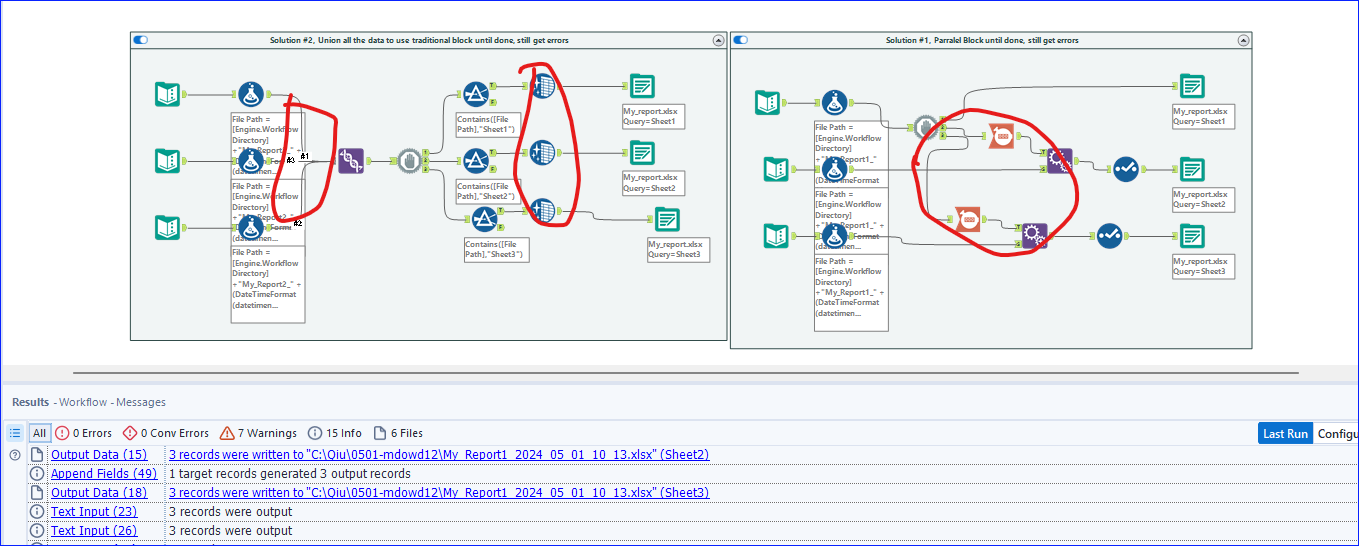Select the topmost Formula tool in Solution #2

(251, 95)
